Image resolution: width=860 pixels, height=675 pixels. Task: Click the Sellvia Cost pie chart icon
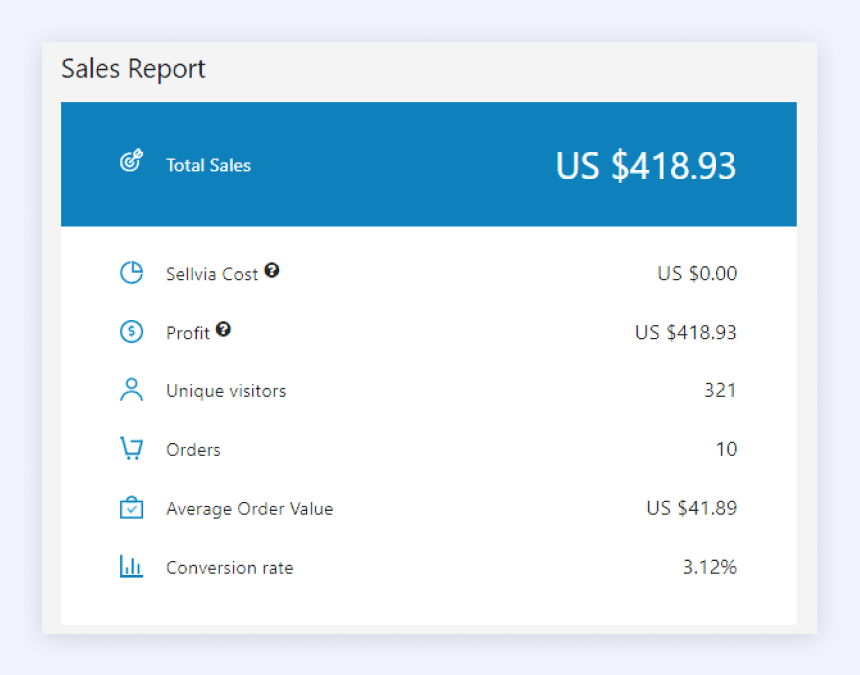(x=132, y=273)
